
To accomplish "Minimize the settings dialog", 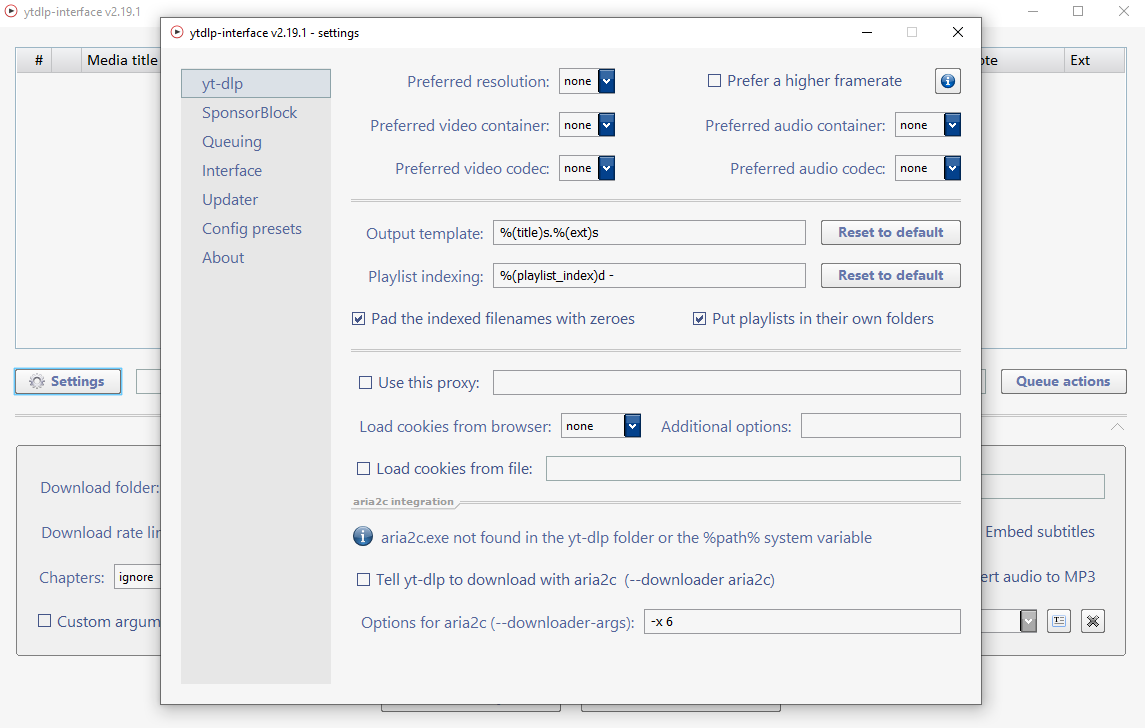I will pyautogui.click(x=867, y=32).
